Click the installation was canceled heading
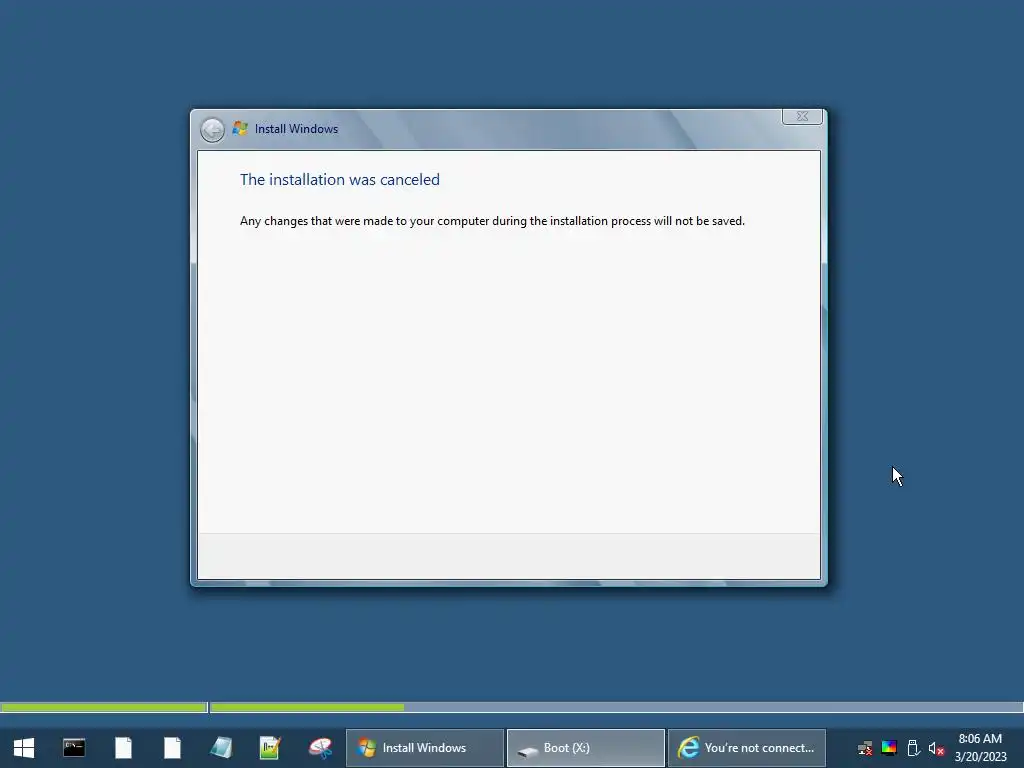The image size is (1024, 768). (340, 180)
